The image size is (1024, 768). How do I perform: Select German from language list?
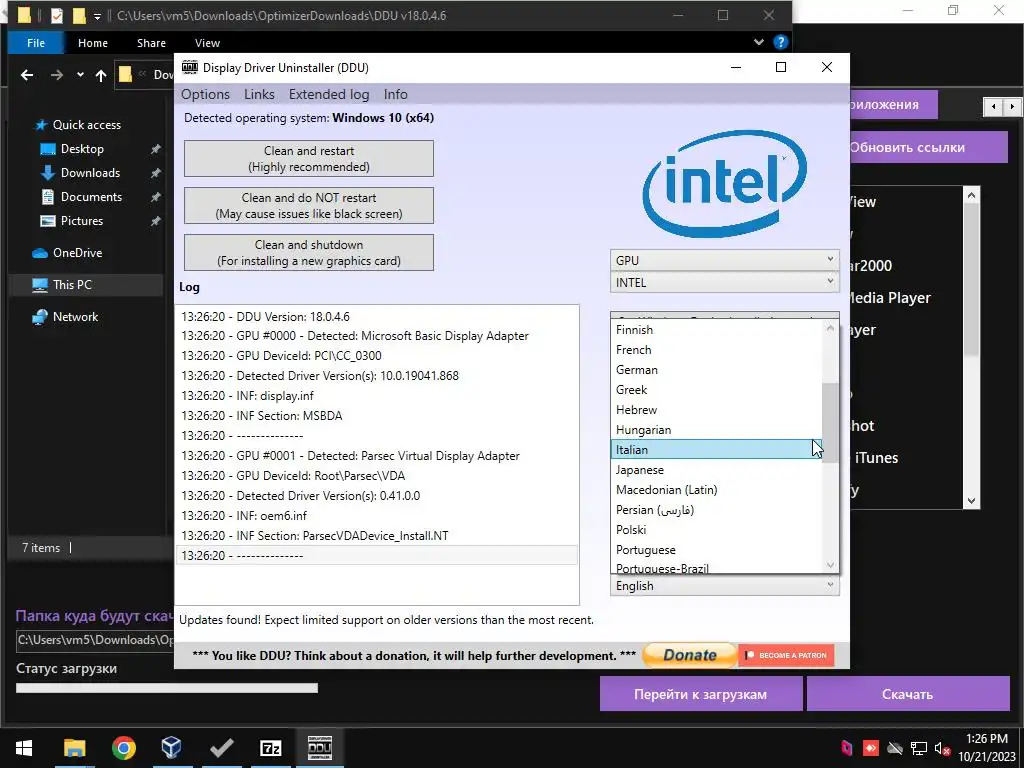tap(716, 370)
